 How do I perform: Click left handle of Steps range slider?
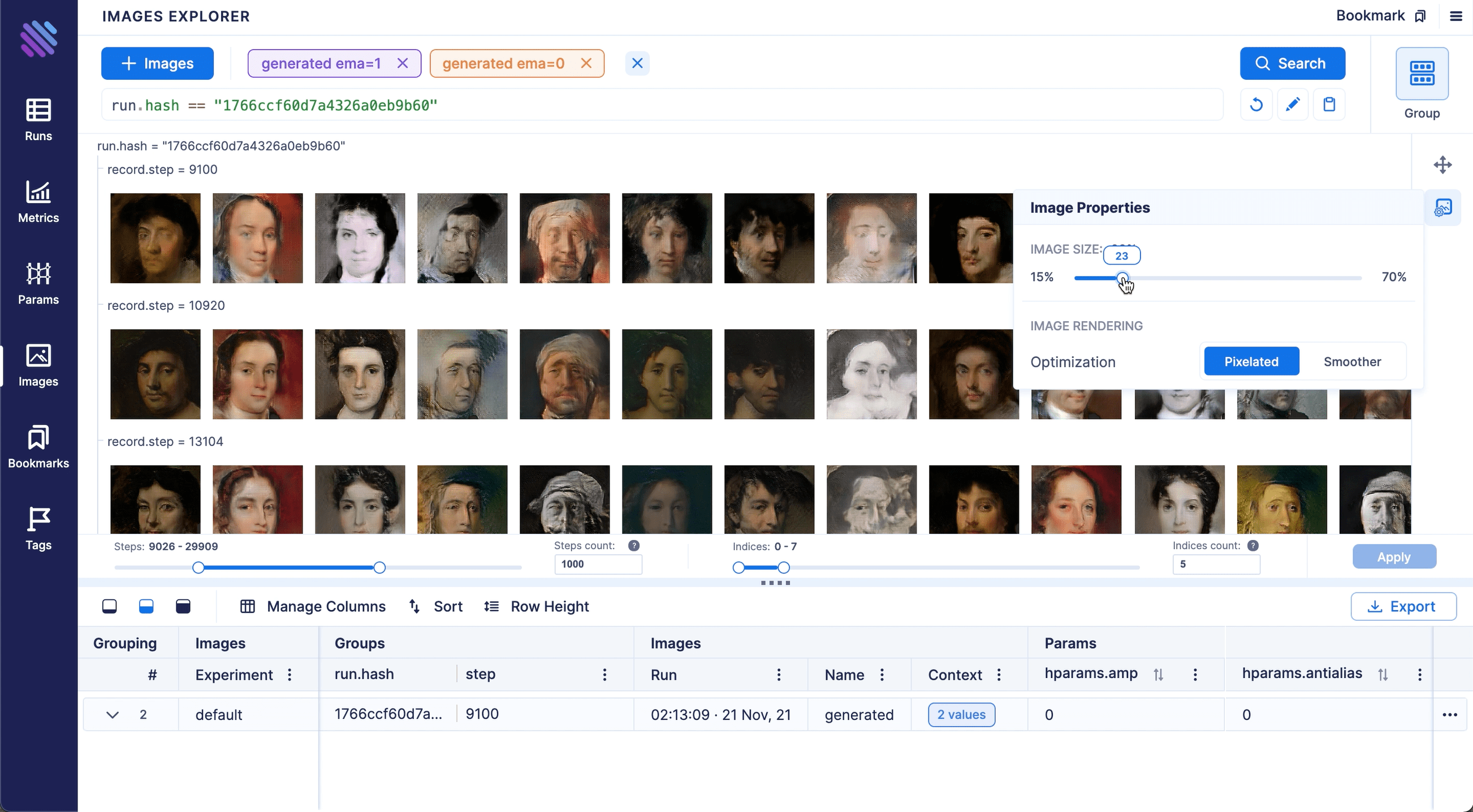click(198, 568)
